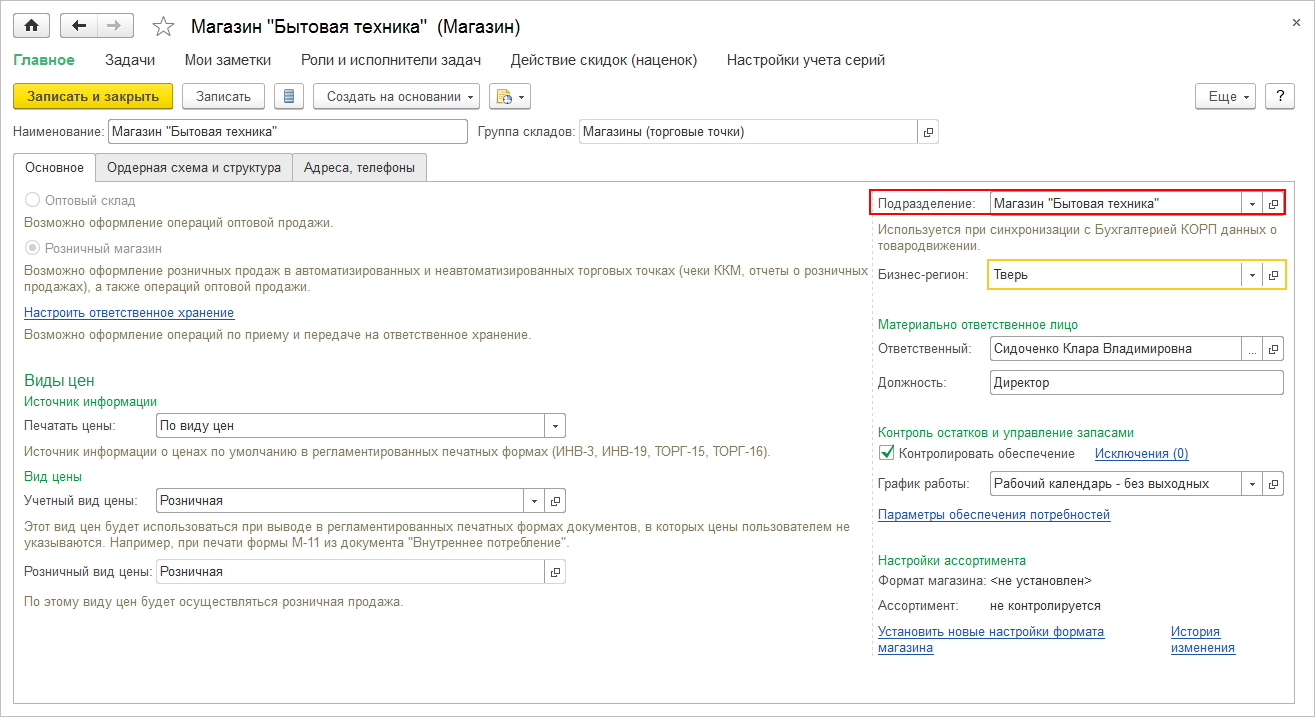Focus the Должность field with Директор

tap(1136, 383)
